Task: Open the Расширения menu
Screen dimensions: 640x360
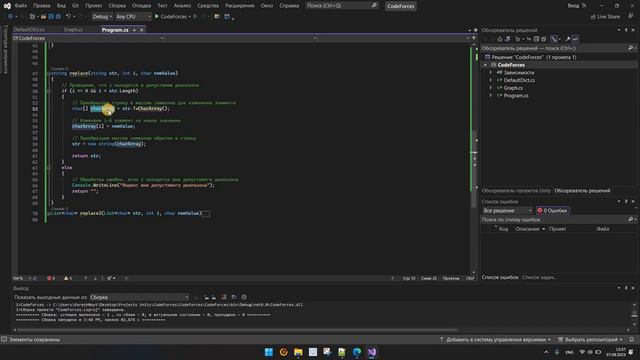Action: pyautogui.click(x=240, y=6)
